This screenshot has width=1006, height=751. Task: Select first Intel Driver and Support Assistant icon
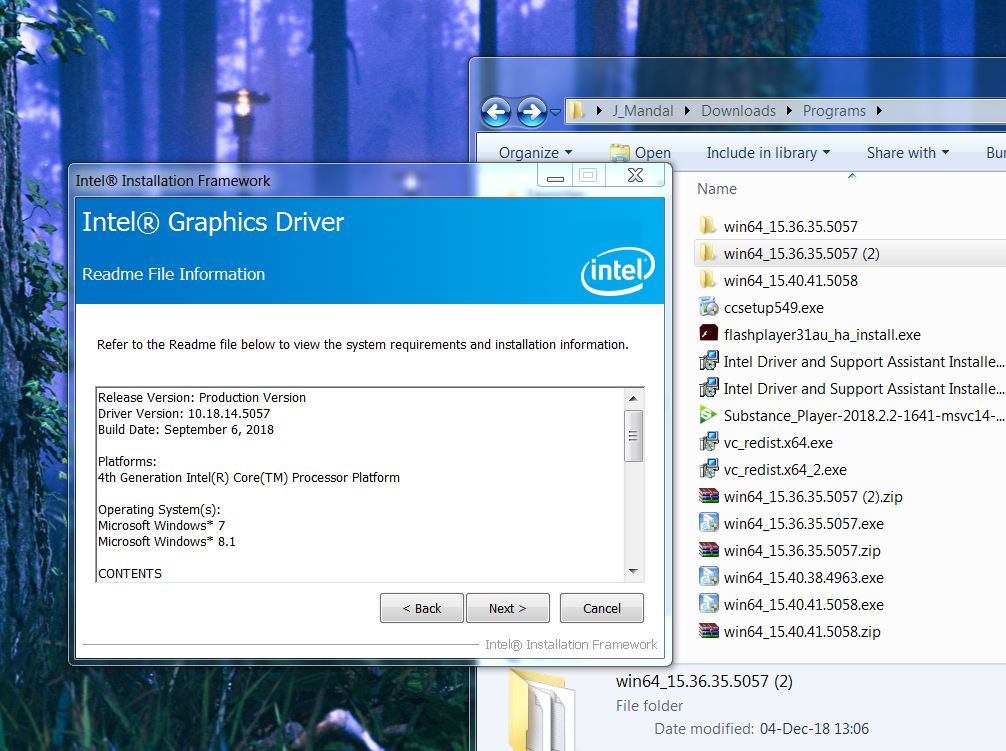click(x=708, y=360)
